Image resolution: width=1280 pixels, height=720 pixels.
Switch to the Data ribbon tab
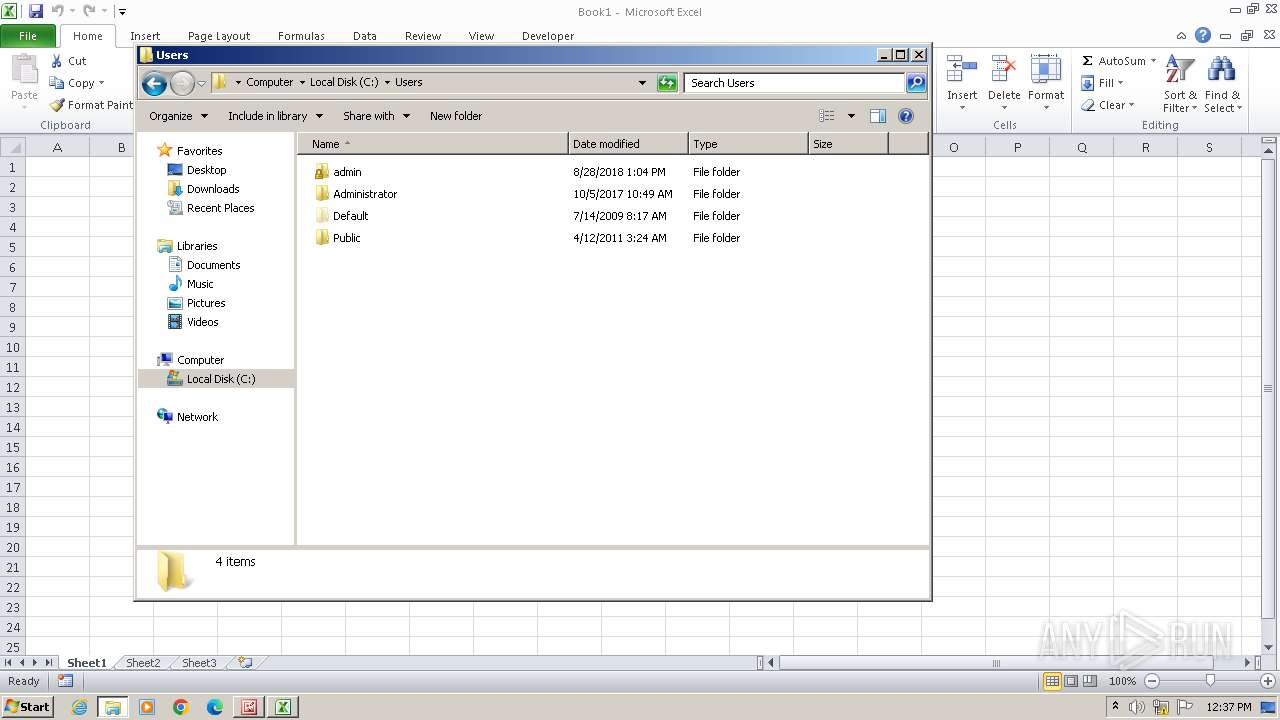click(x=365, y=36)
